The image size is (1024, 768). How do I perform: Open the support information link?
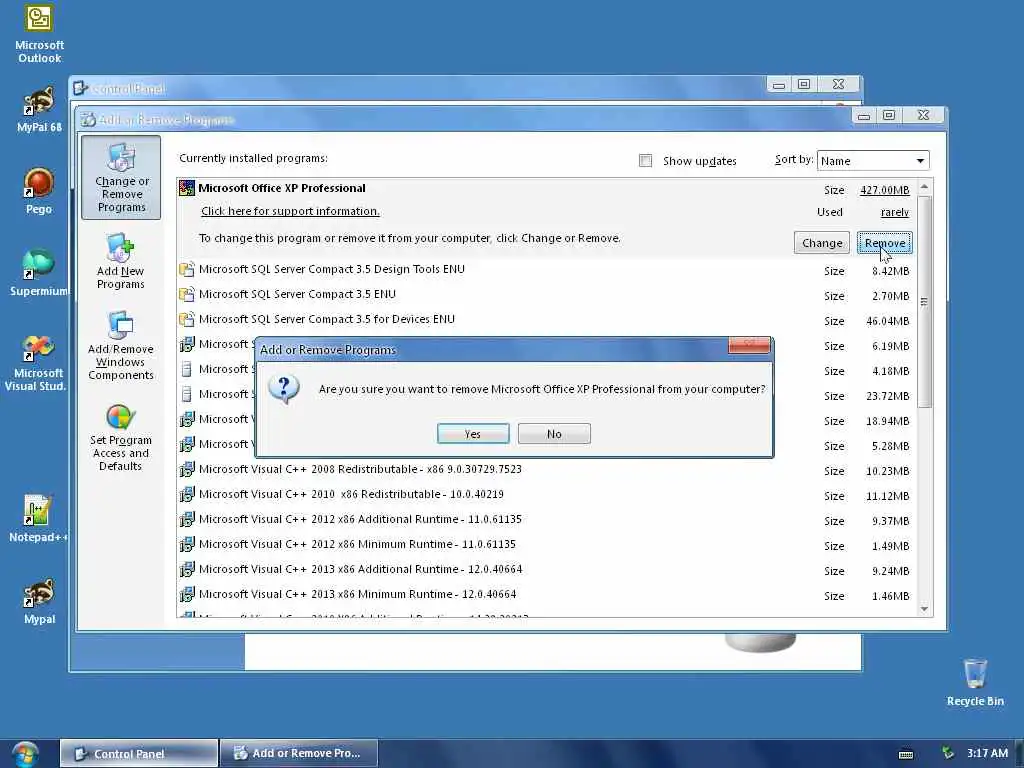pyautogui.click(x=290, y=211)
